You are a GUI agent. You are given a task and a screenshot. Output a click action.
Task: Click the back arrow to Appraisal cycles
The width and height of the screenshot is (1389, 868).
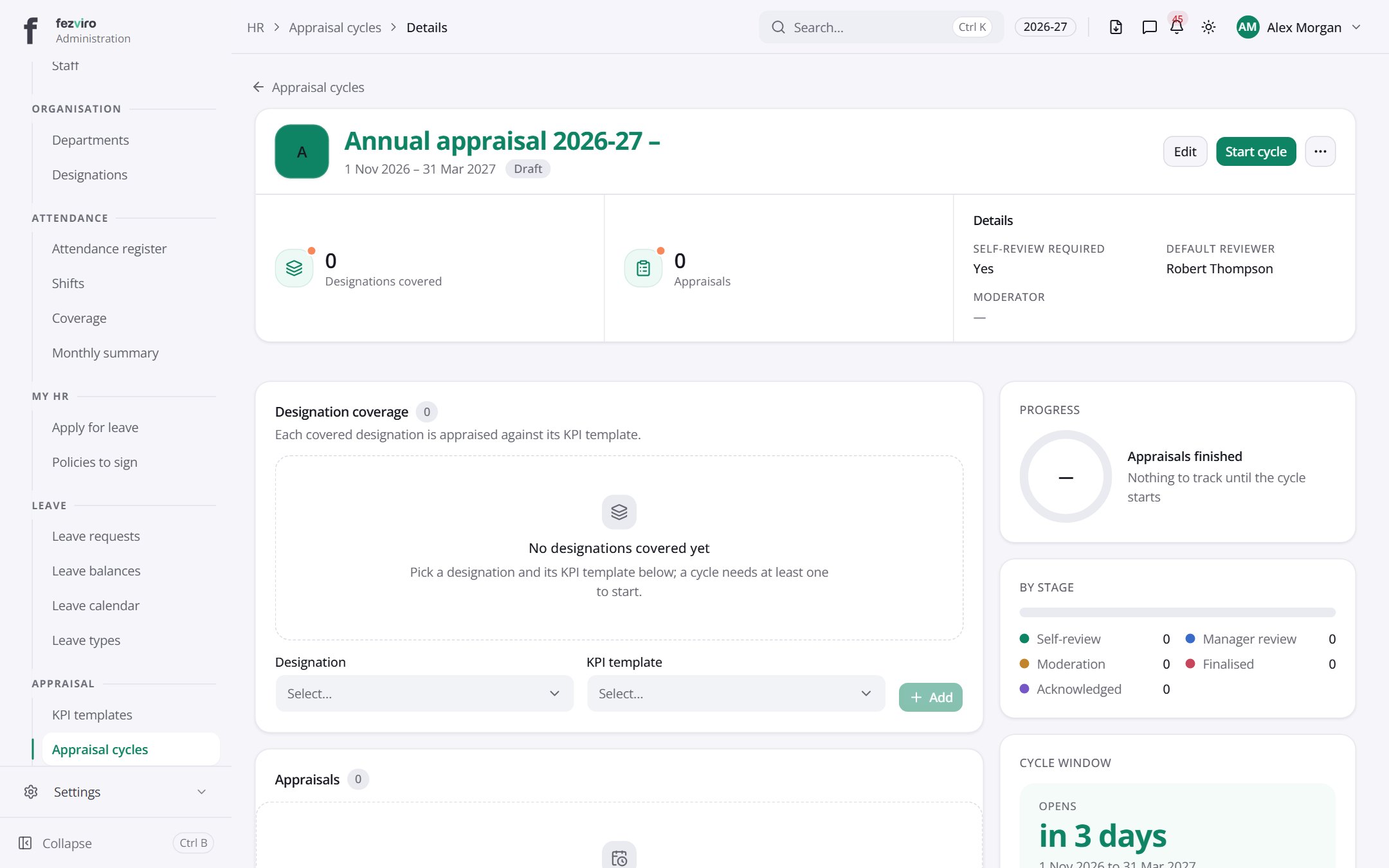point(259,87)
